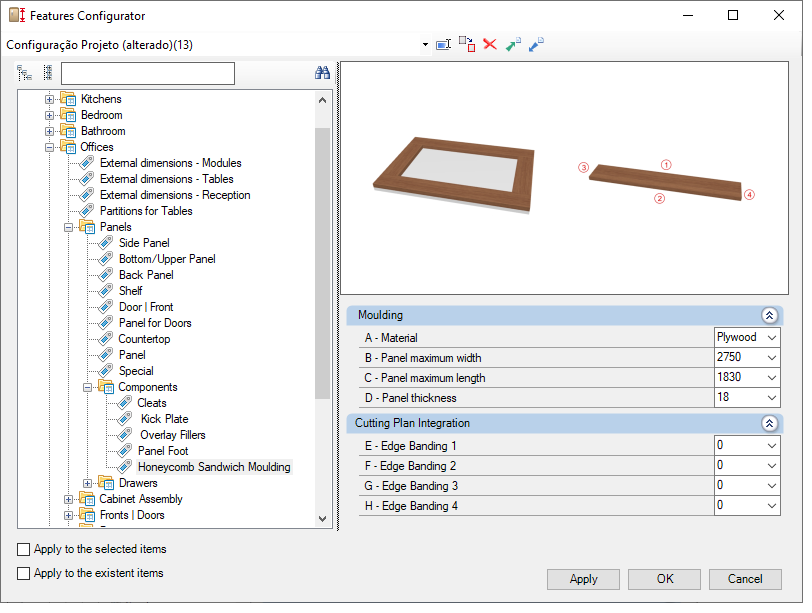Open Edge Banding 4 dropdown
This screenshot has width=812, height=613.
click(x=772, y=506)
